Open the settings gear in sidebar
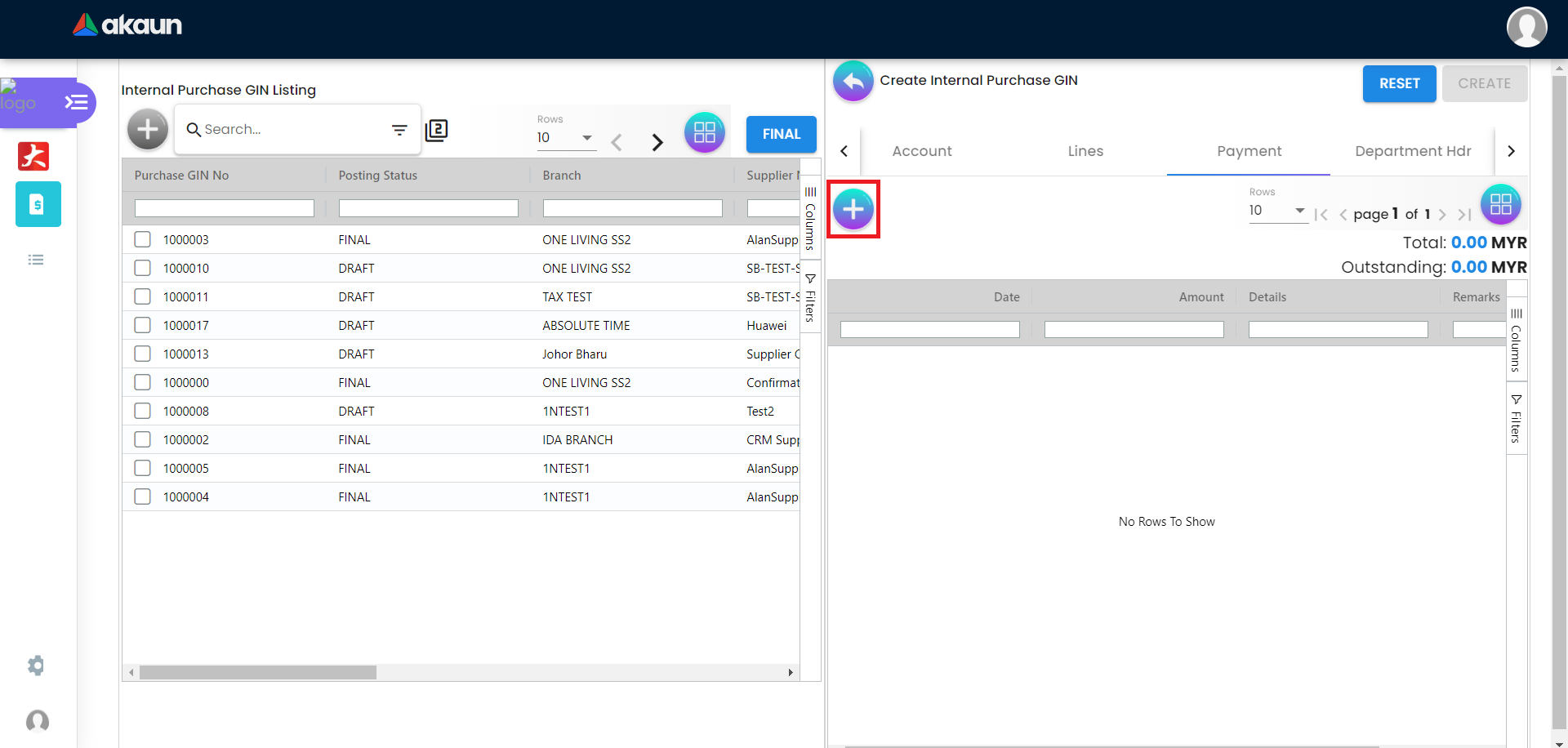Image resolution: width=1568 pixels, height=748 pixels. 36,666
